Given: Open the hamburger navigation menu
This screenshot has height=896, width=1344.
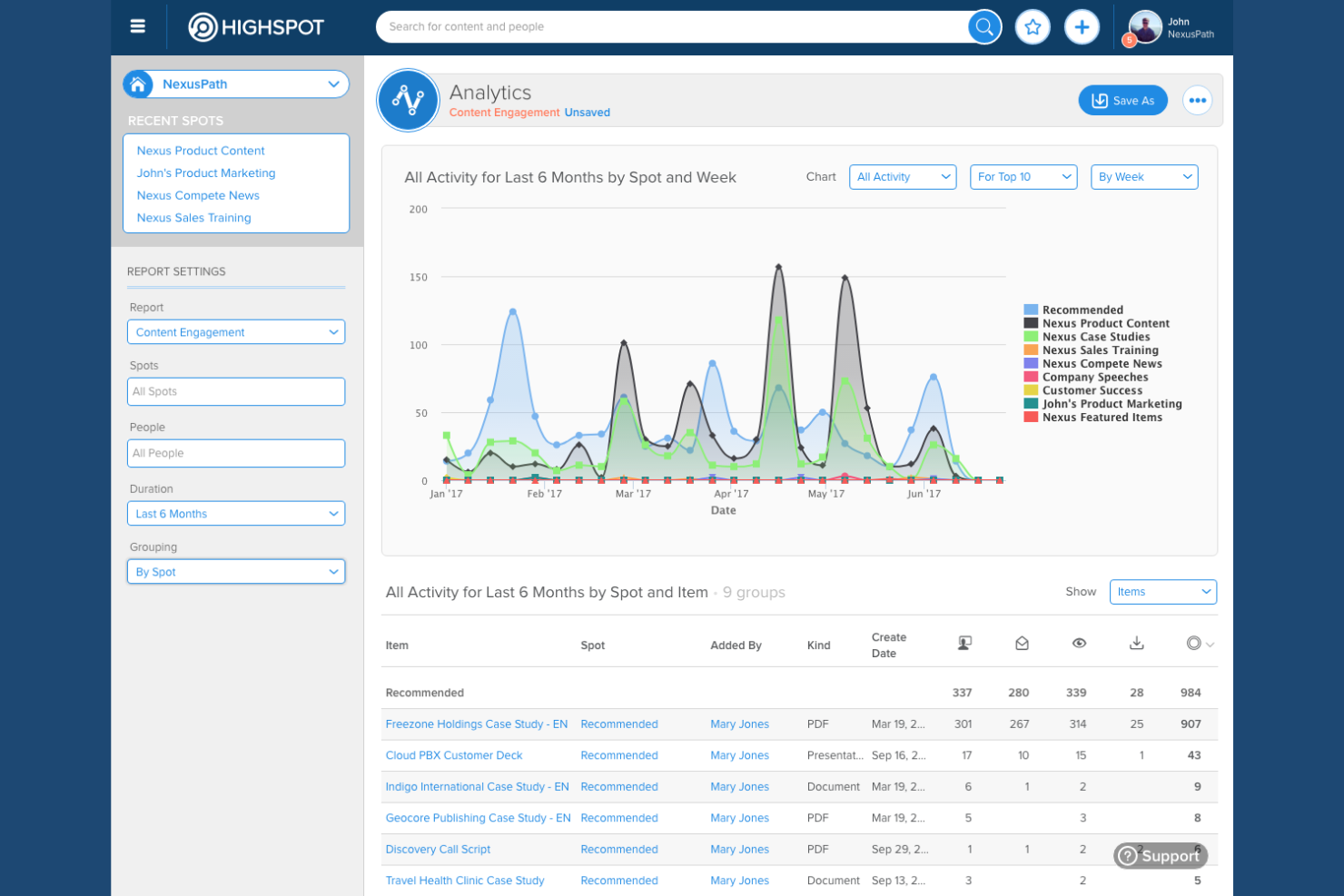Looking at the screenshot, I should point(138,26).
